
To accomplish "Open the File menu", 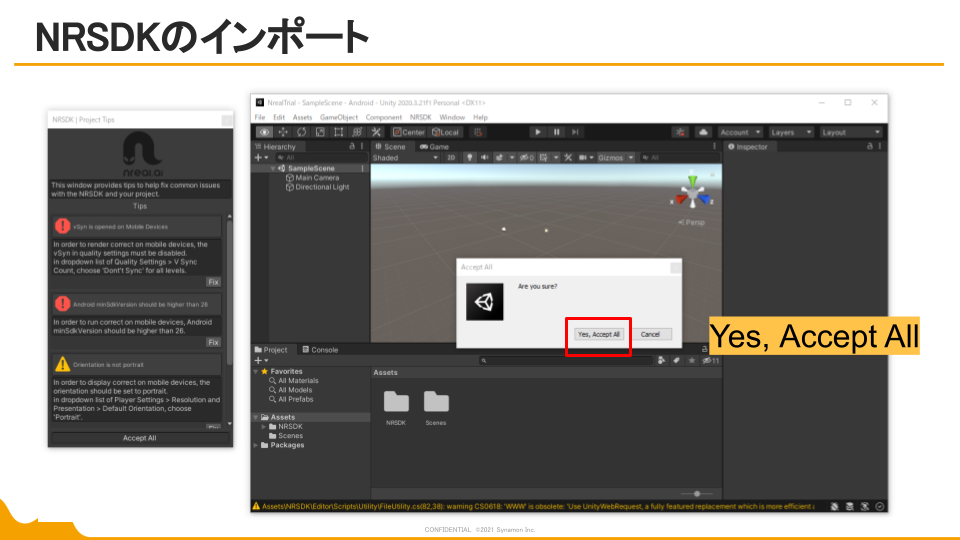I will click(x=260, y=117).
